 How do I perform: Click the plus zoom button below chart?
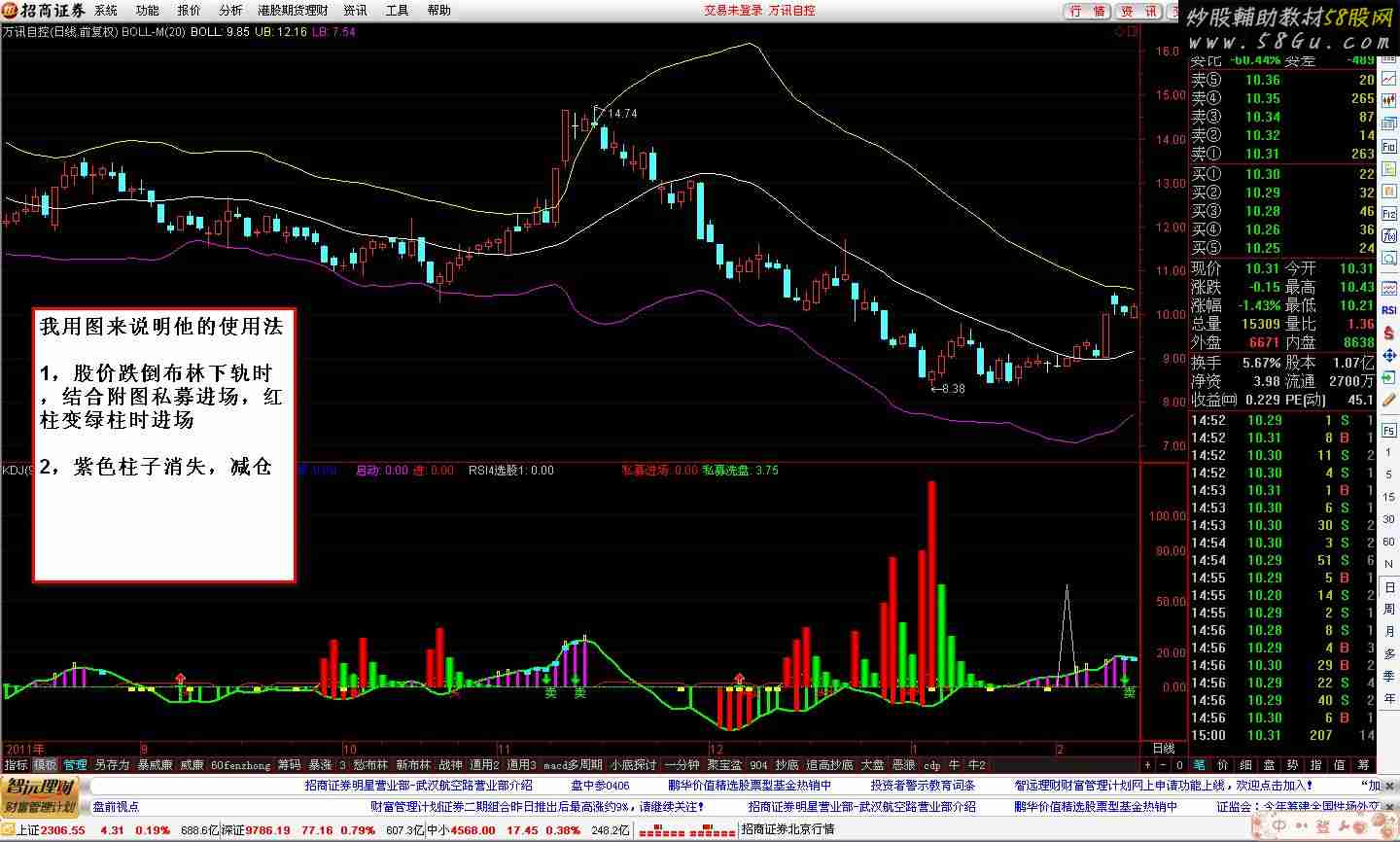(x=1147, y=765)
